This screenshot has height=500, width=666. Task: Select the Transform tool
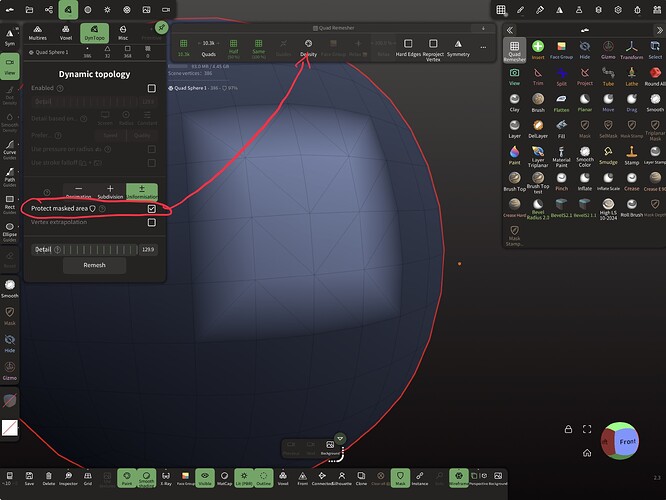tap(632, 50)
